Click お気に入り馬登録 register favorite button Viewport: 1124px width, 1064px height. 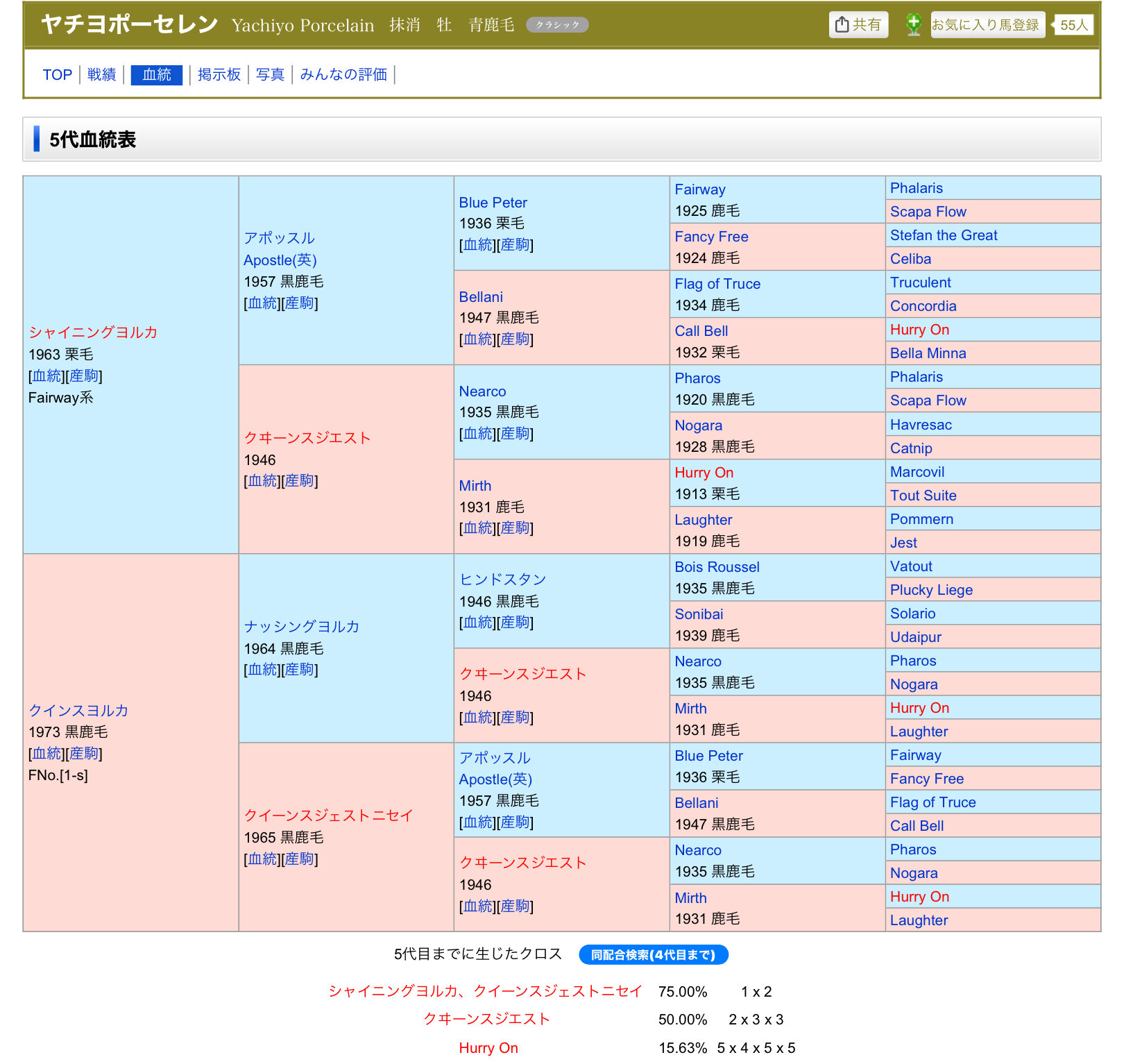tap(987, 25)
